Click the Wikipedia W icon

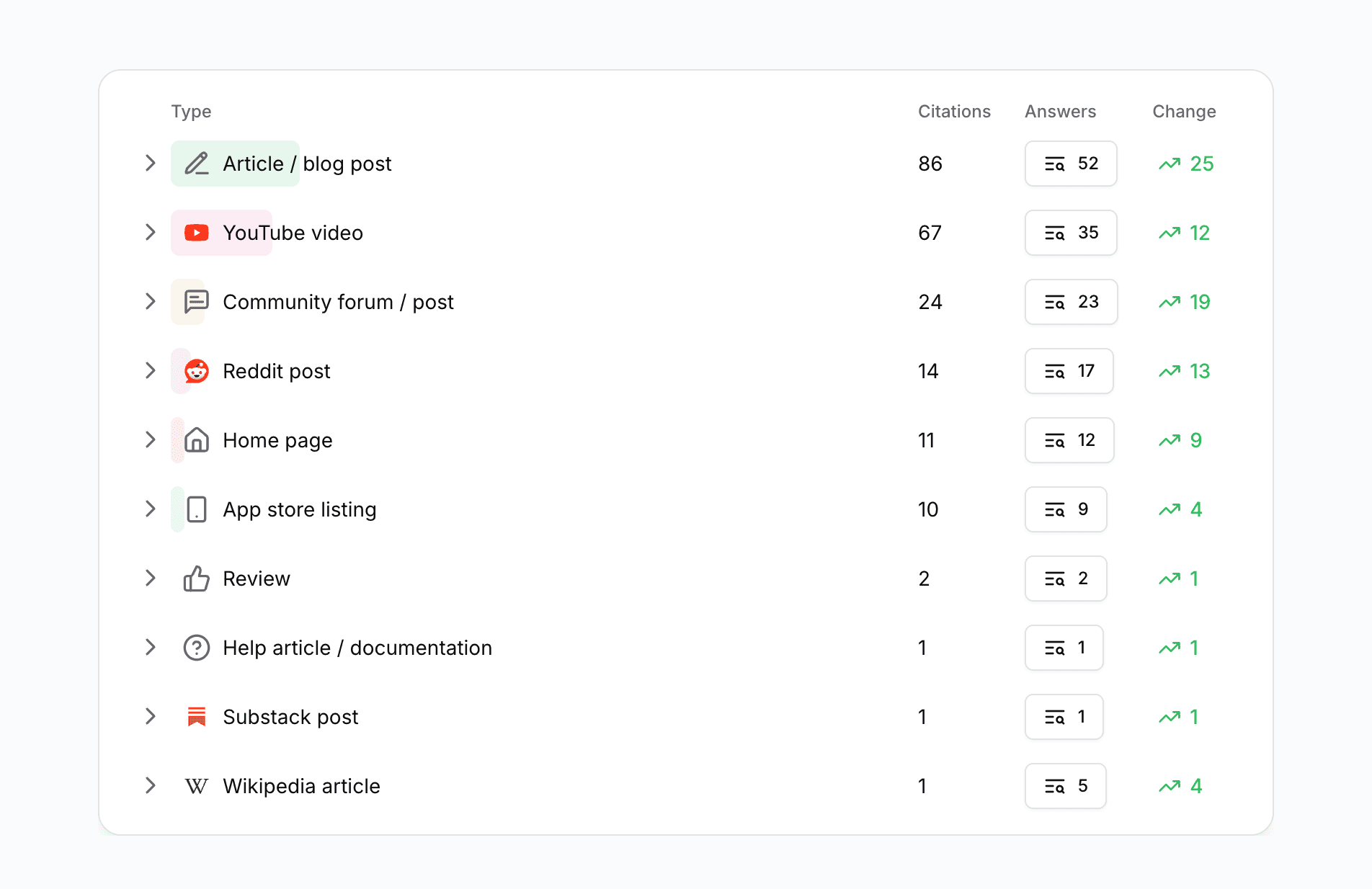click(x=195, y=786)
